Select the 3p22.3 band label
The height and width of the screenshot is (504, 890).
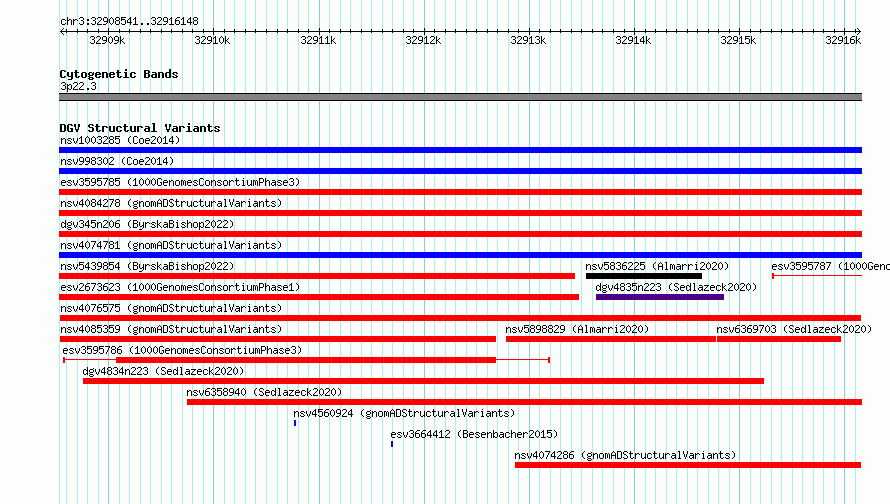[78, 86]
